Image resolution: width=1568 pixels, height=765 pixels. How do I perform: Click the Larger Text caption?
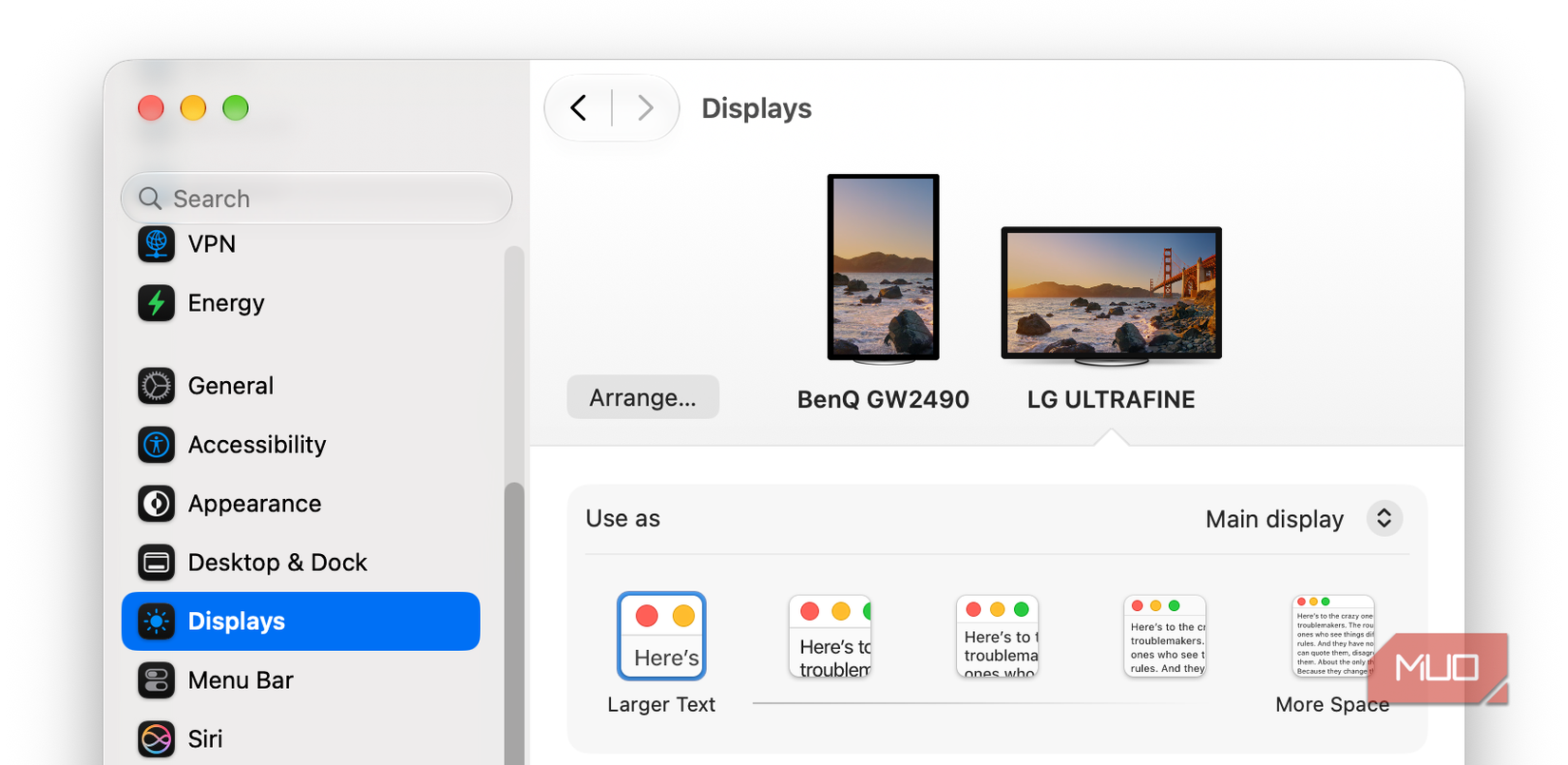pos(661,705)
